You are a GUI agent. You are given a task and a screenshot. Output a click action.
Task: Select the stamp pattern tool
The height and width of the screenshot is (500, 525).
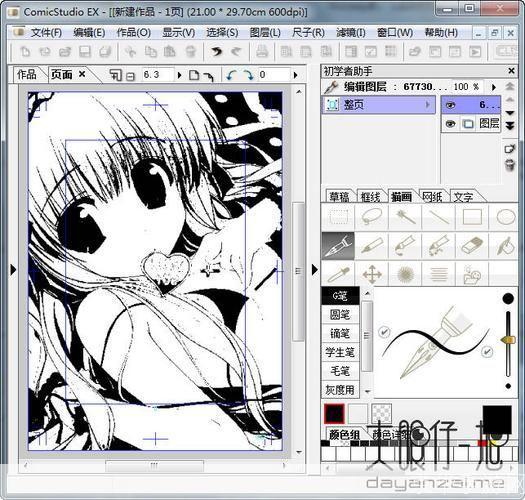click(472, 274)
